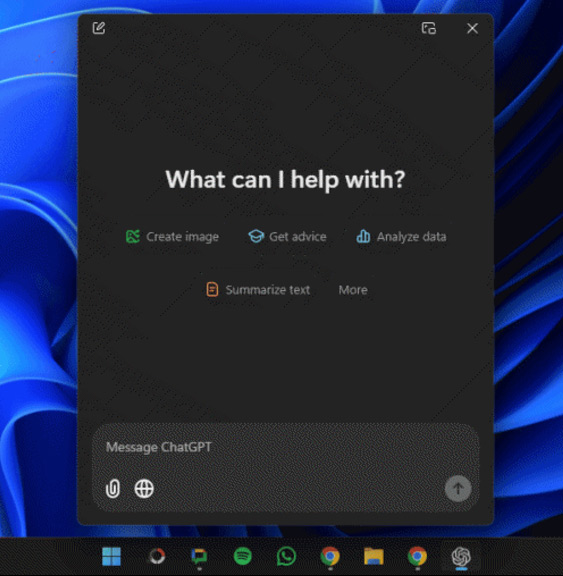
Task: Click the ChatGPT taskbar icon
Action: tap(461, 556)
